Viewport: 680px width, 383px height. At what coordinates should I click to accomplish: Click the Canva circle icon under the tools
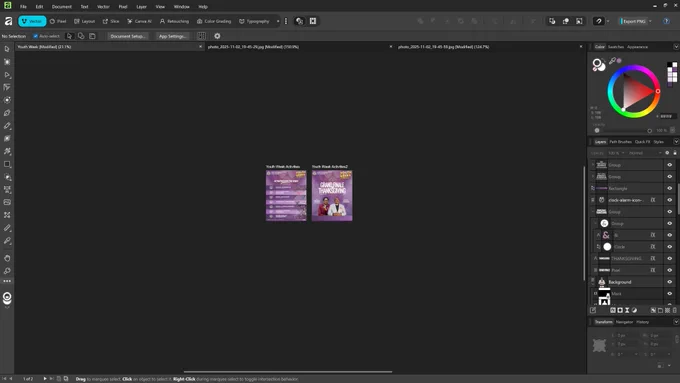(x=7, y=298)
